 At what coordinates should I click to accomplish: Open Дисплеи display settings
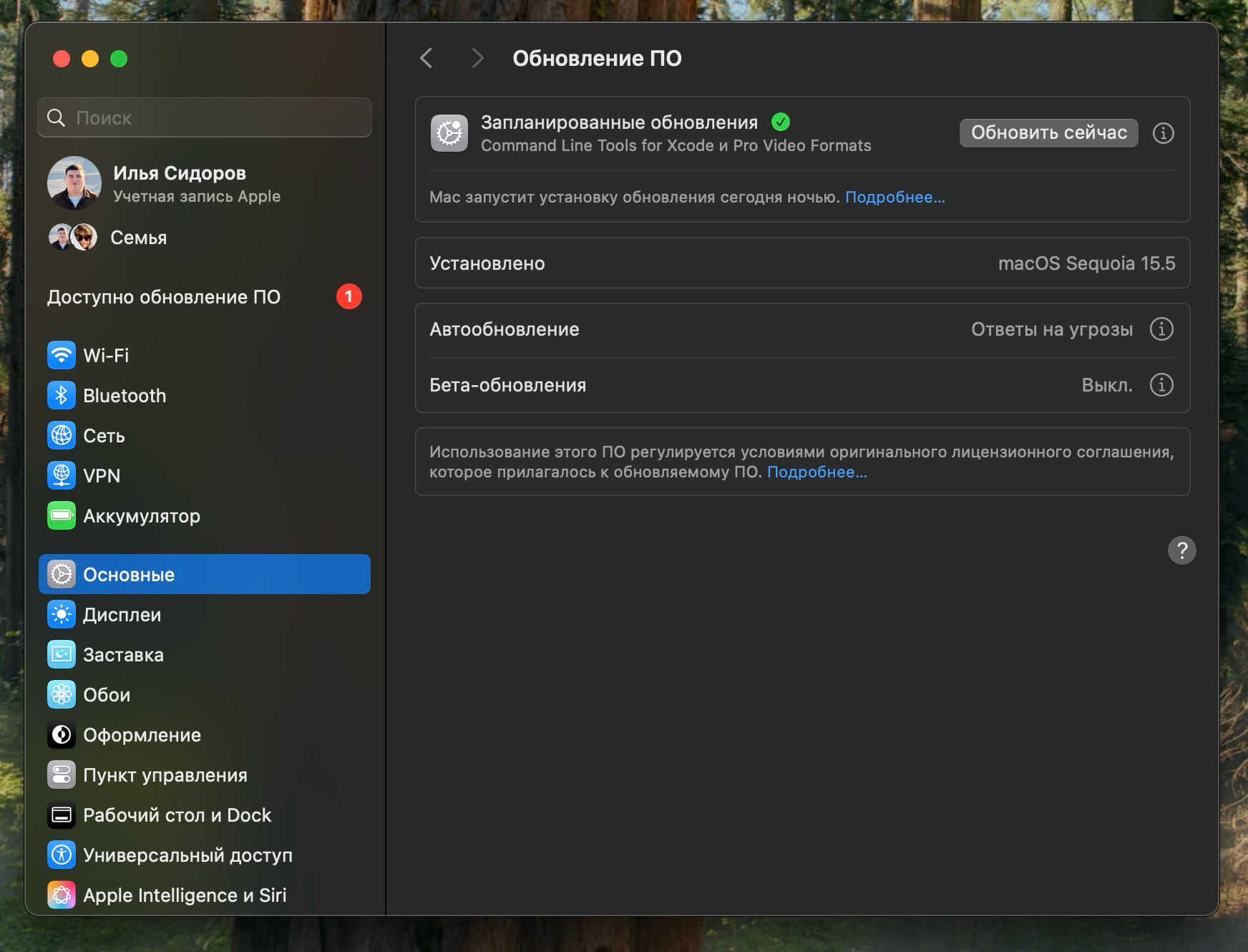tap(122, 614)
